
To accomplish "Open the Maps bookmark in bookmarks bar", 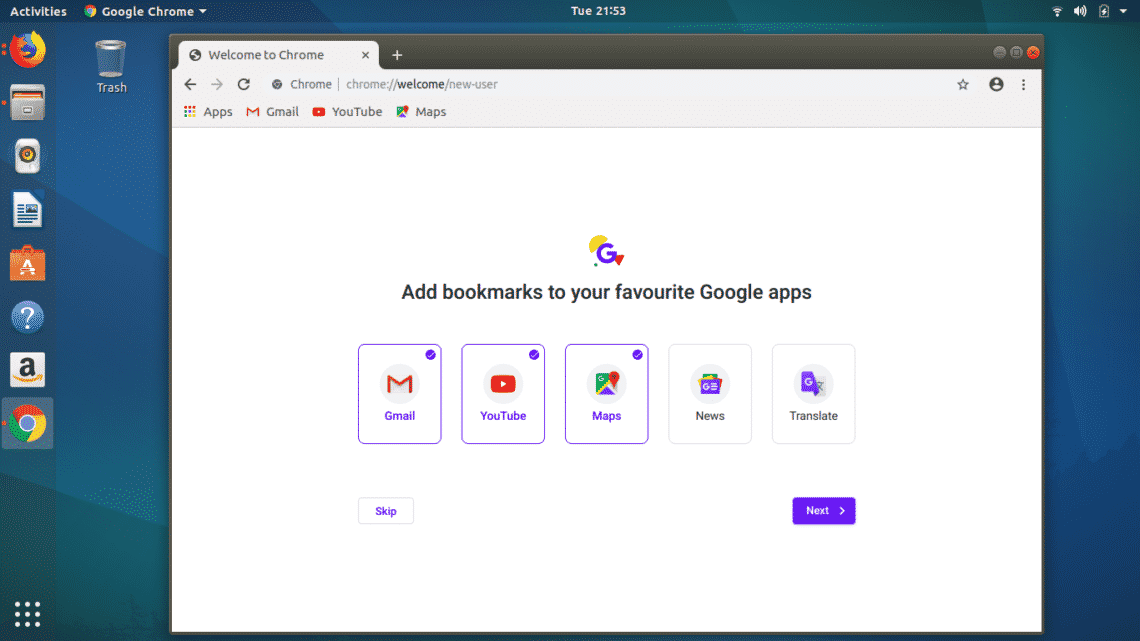I will click(421, 112).
